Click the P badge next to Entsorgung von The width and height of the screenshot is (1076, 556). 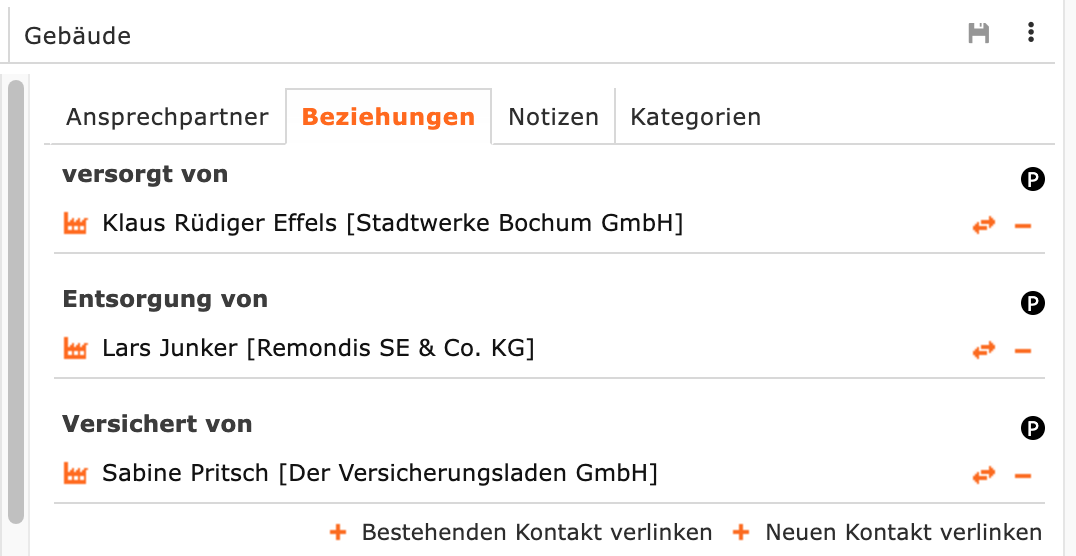click(x=1032, y=304)
